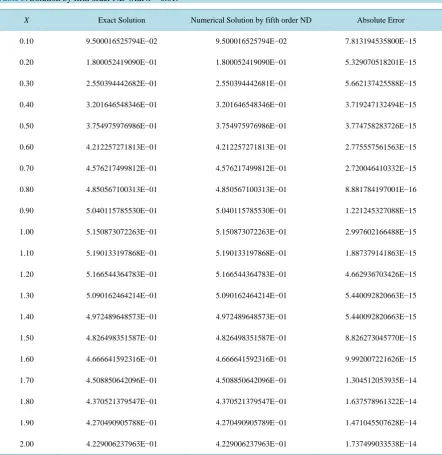Select X value 1.70

26,380
